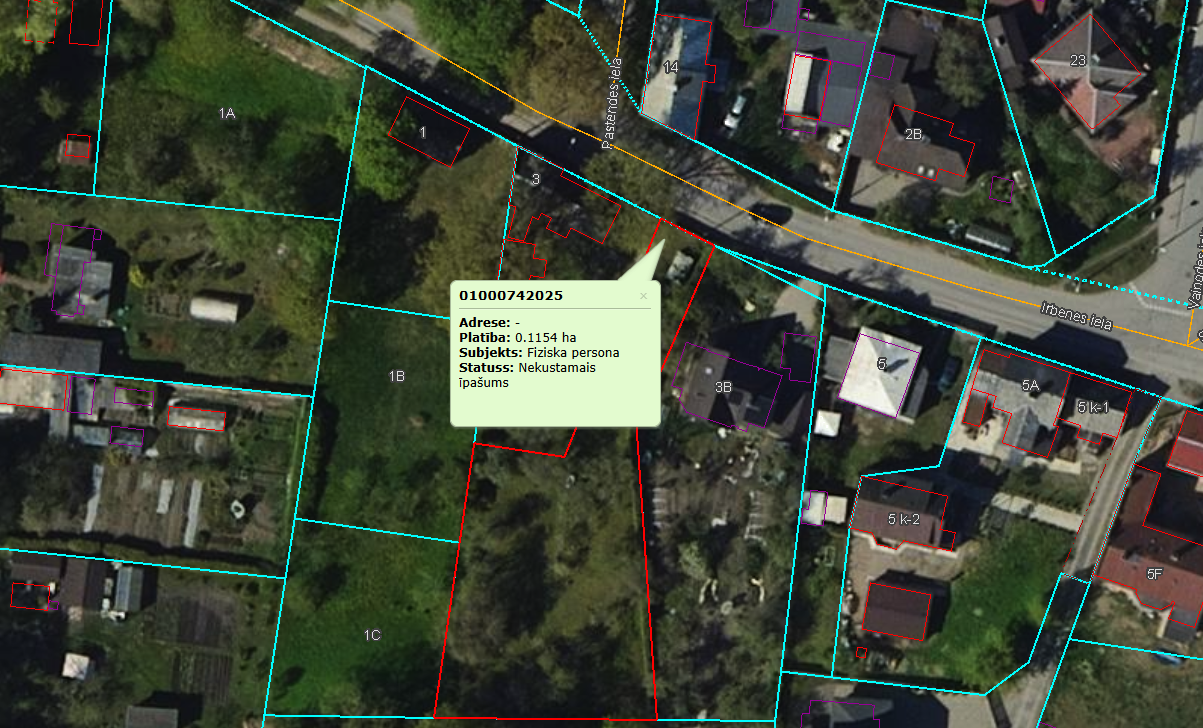Select building labeled 5A
The image size is (1203, 728).
pyautogui.click(x=1030, y=384)
